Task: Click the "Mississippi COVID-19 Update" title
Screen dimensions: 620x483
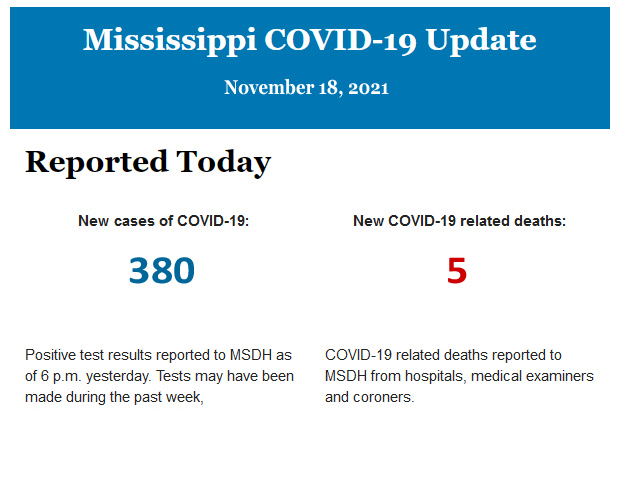Action: [x=309, y=40]
